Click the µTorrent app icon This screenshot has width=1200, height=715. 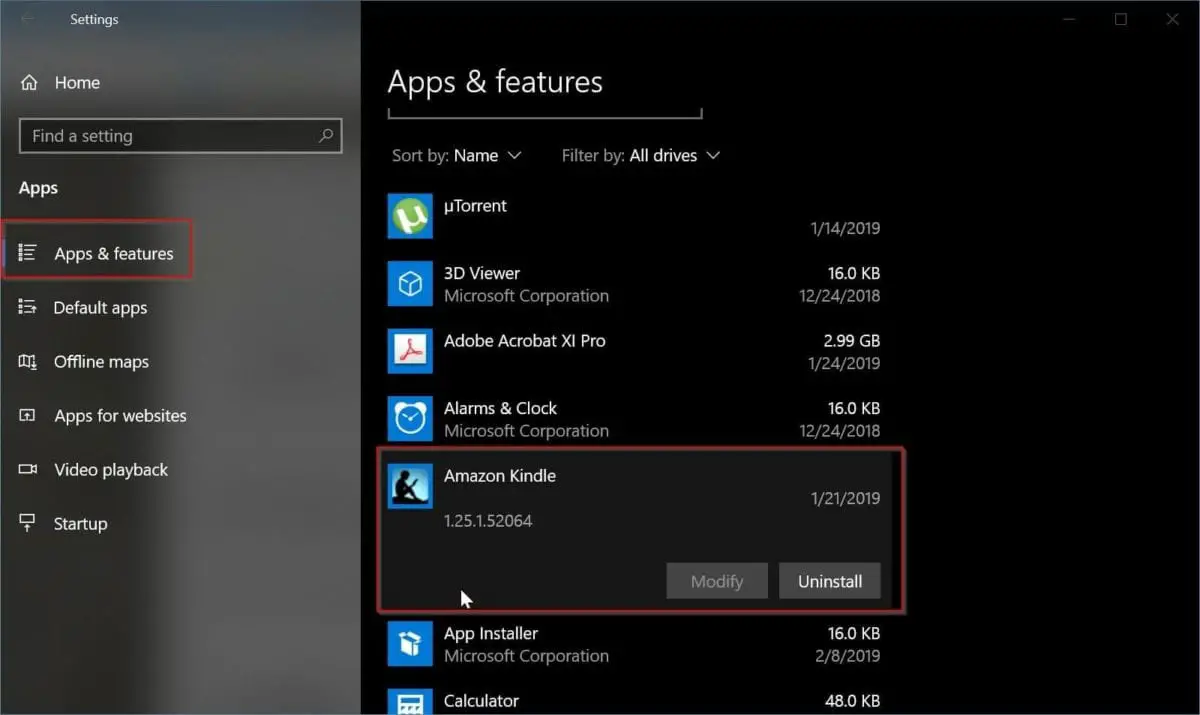click(x=410, y=216)
